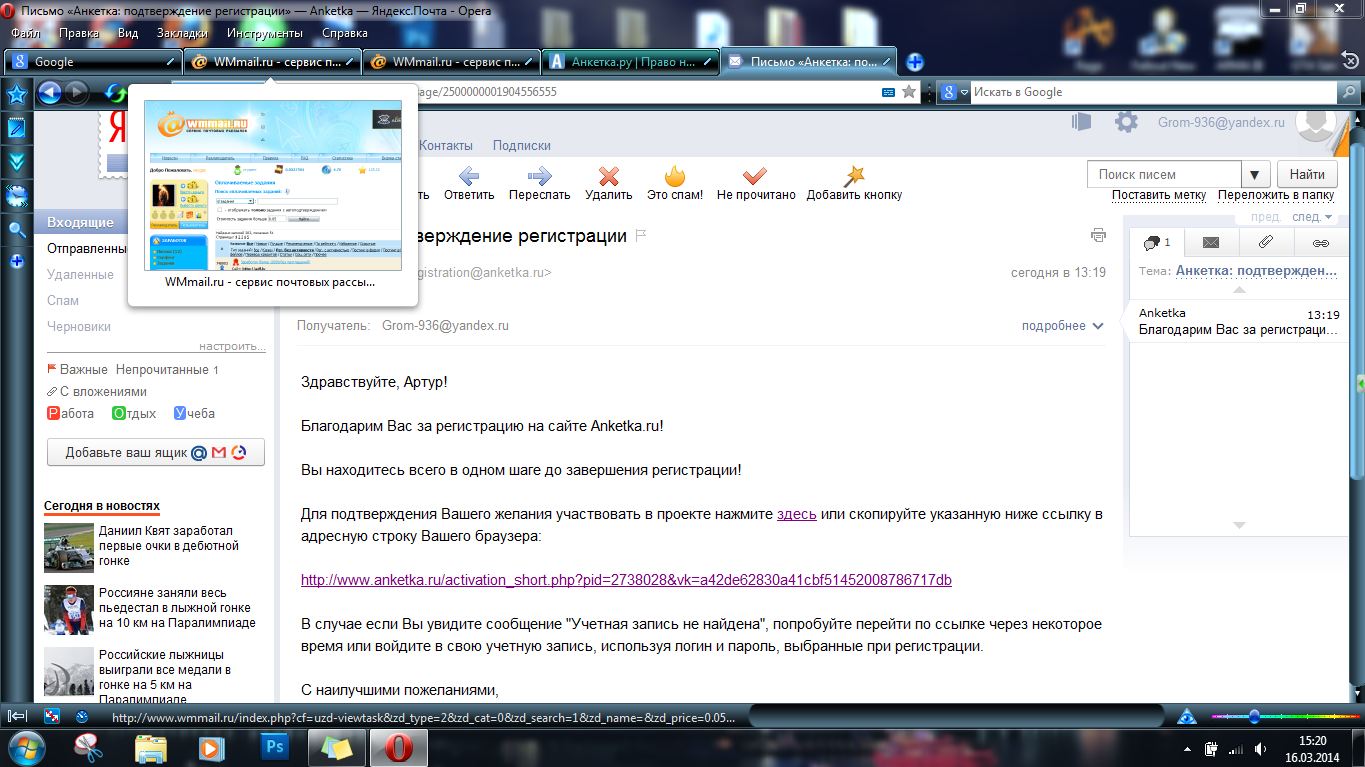Show the envelope tab in right panel
This screenshot has height=767, width=1365.
pyautogui.click(x=1211, y=242)
